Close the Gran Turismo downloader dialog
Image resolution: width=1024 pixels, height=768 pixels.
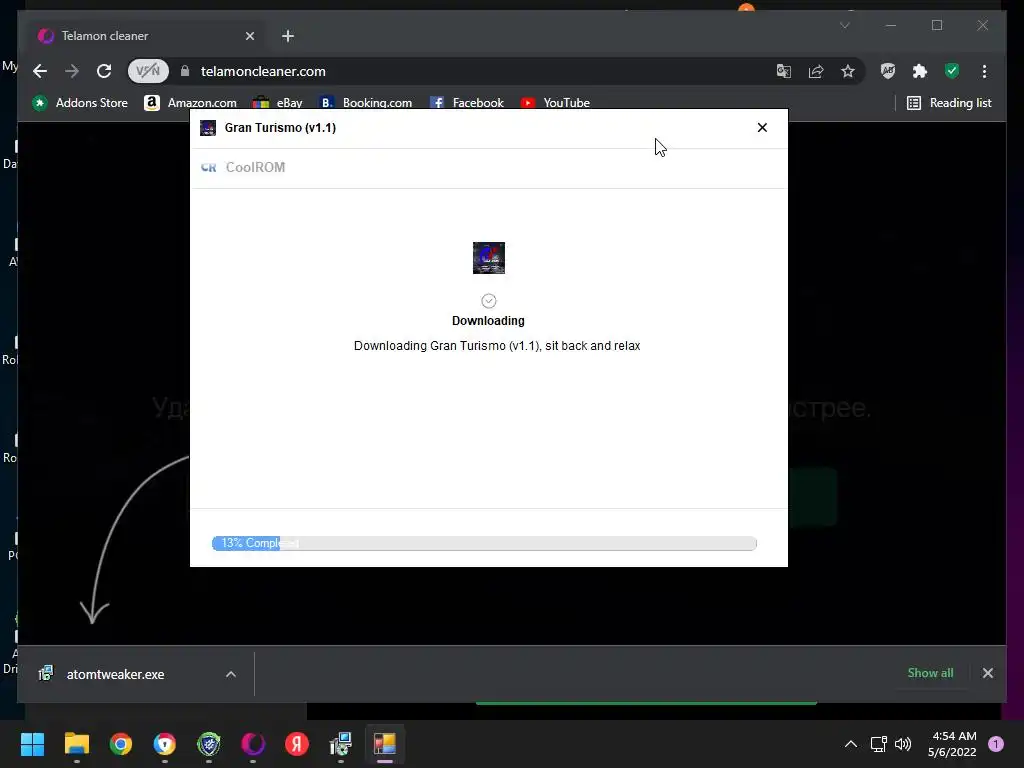762,127
